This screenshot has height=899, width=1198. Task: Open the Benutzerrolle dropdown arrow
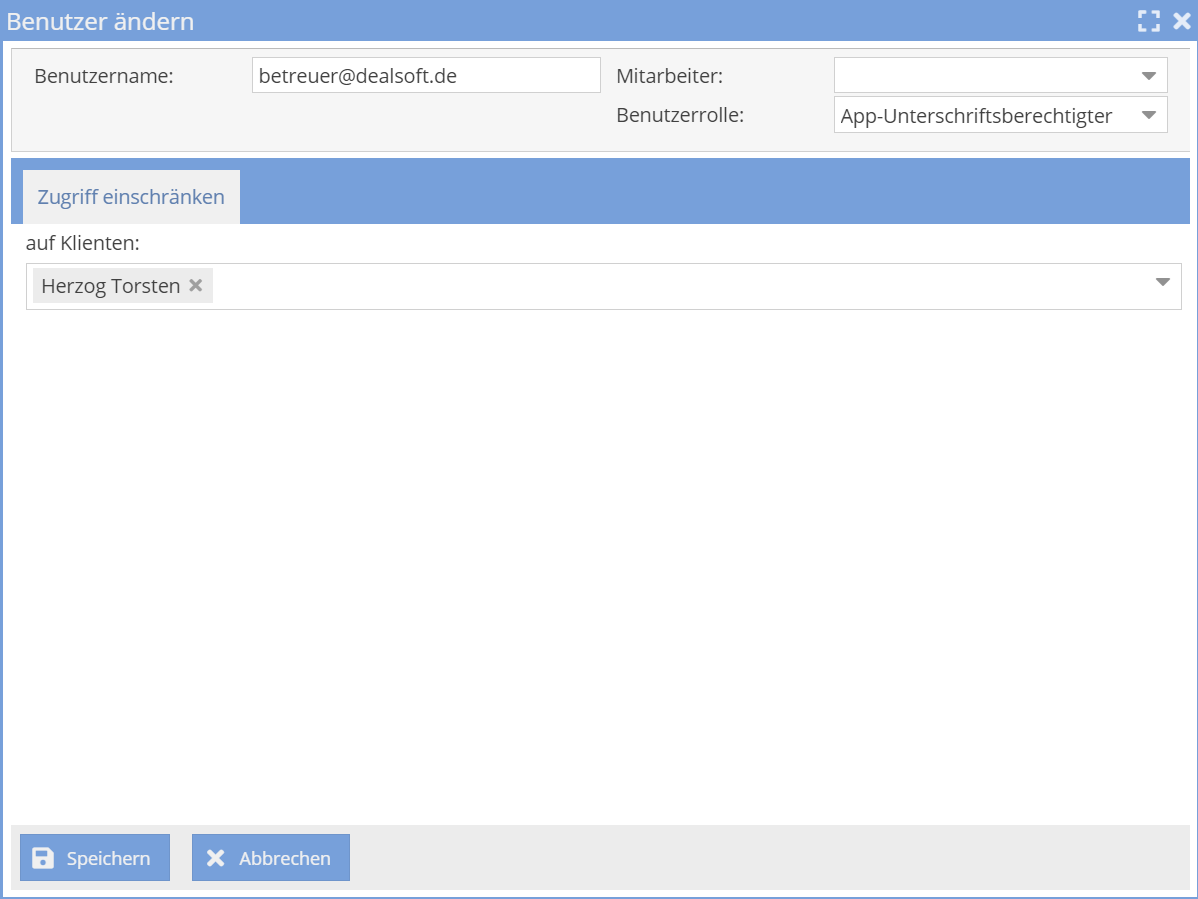click(1147, 115)
